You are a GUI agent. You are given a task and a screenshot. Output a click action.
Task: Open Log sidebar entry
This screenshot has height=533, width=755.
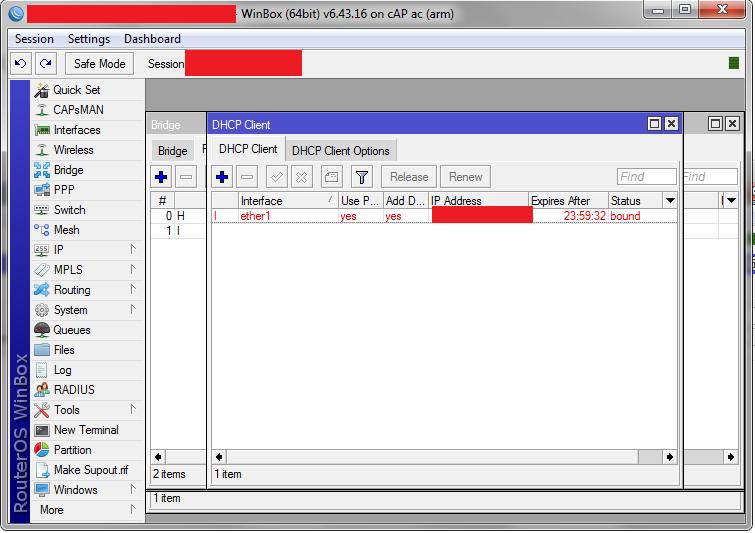coord(88,370)
